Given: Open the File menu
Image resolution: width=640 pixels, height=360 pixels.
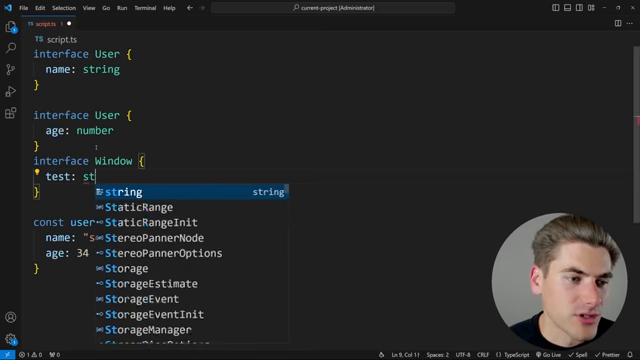Looking at the screenshot, I should 24,8.
